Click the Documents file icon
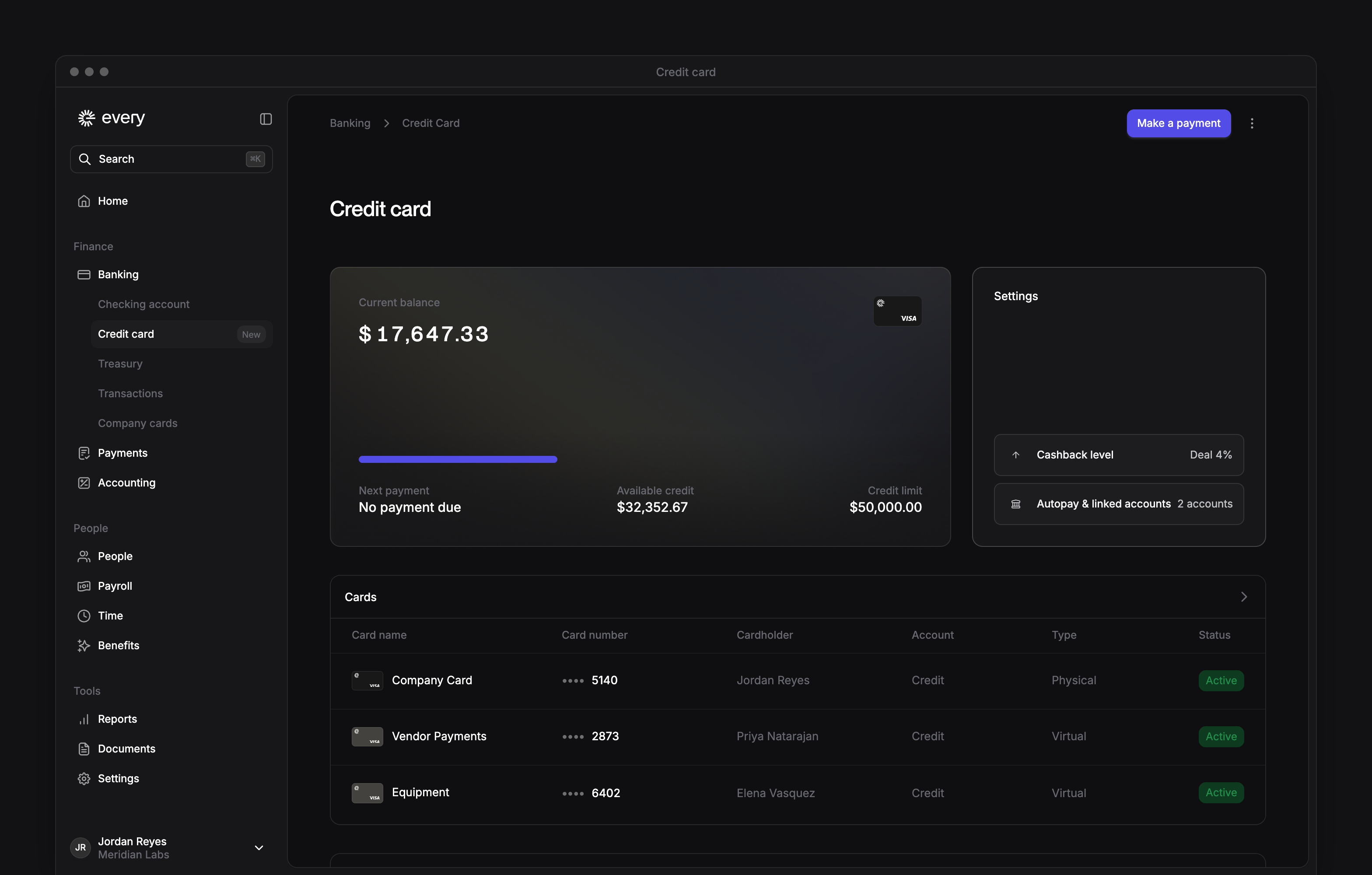Screen dimensions: 1372x875 tap(84, 749)
